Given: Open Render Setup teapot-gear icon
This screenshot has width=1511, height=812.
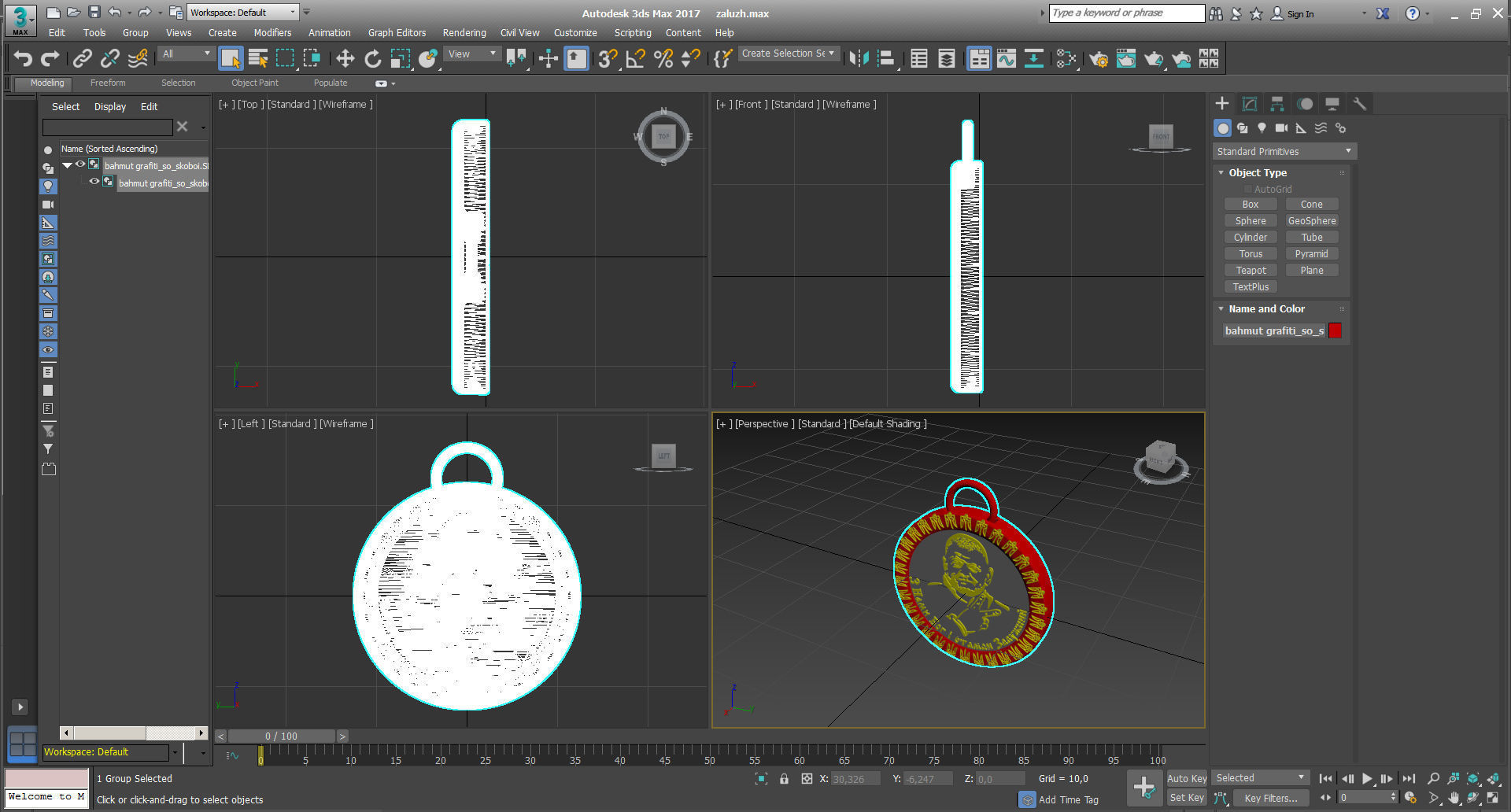Looking at the screenshot, I should [1099, 58].
